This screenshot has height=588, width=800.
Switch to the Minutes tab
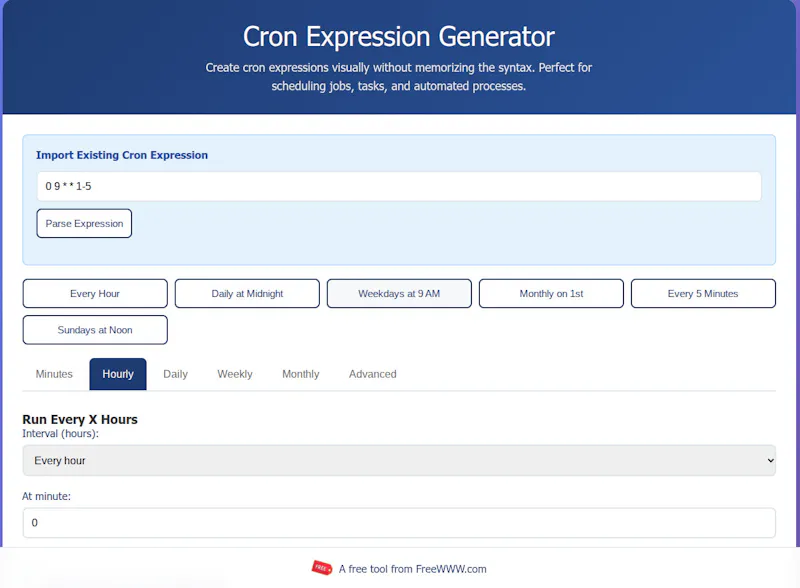[54, 374]
